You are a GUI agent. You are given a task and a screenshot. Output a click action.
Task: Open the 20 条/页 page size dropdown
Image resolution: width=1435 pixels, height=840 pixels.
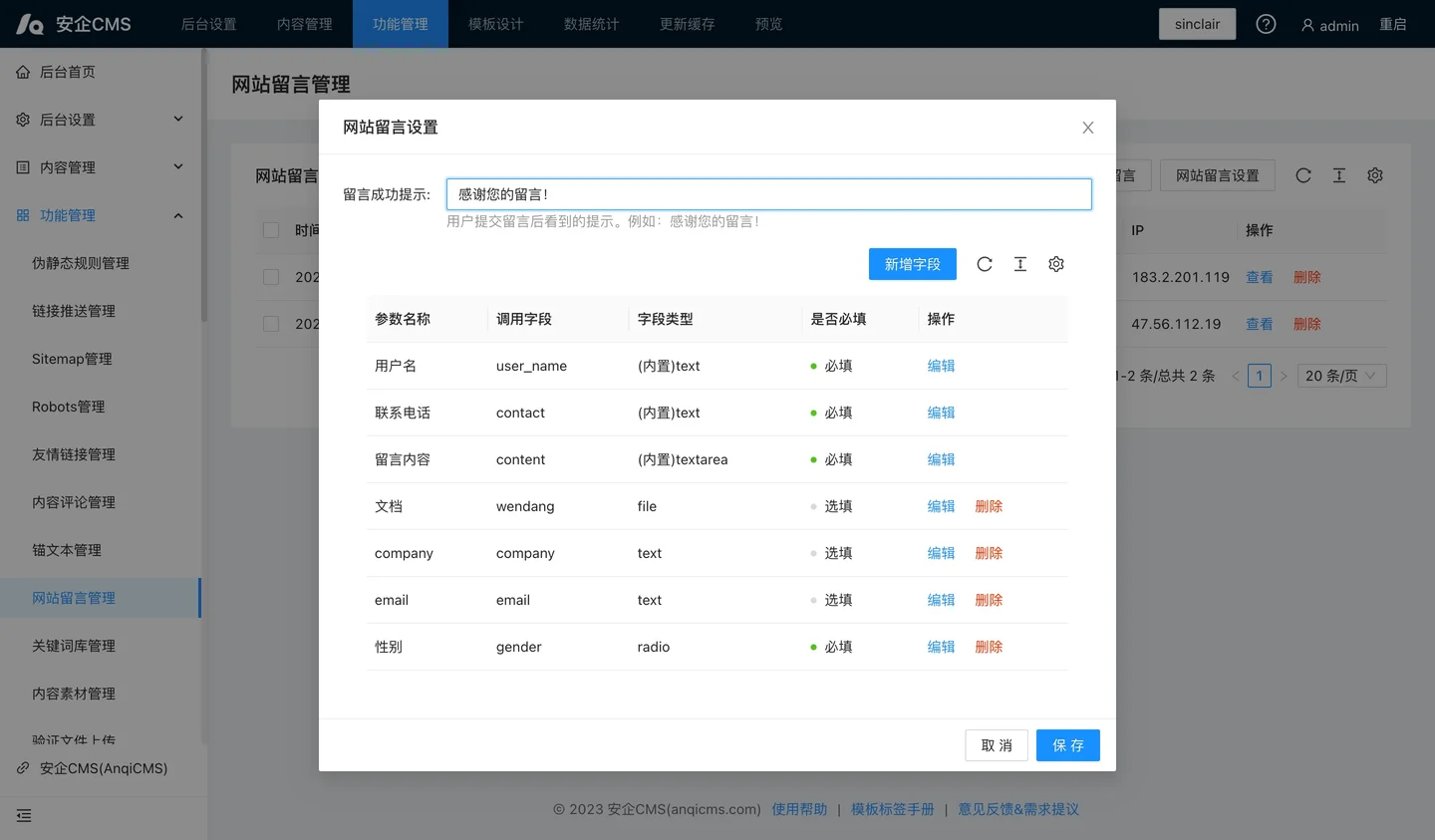(x=1342, y=376)
